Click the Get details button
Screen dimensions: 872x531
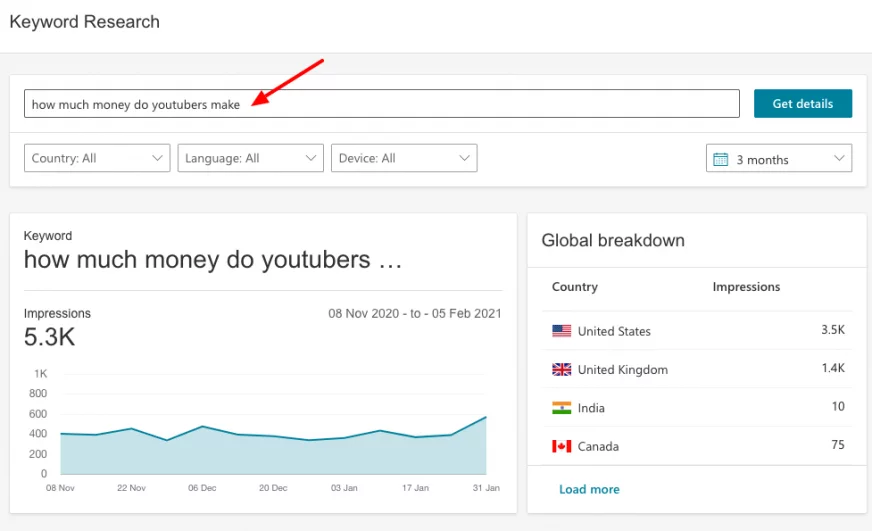click(x=802, y=103)
